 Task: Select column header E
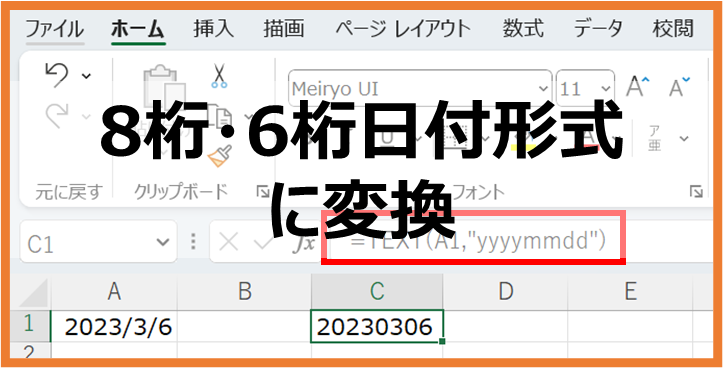tap(630, 292)
